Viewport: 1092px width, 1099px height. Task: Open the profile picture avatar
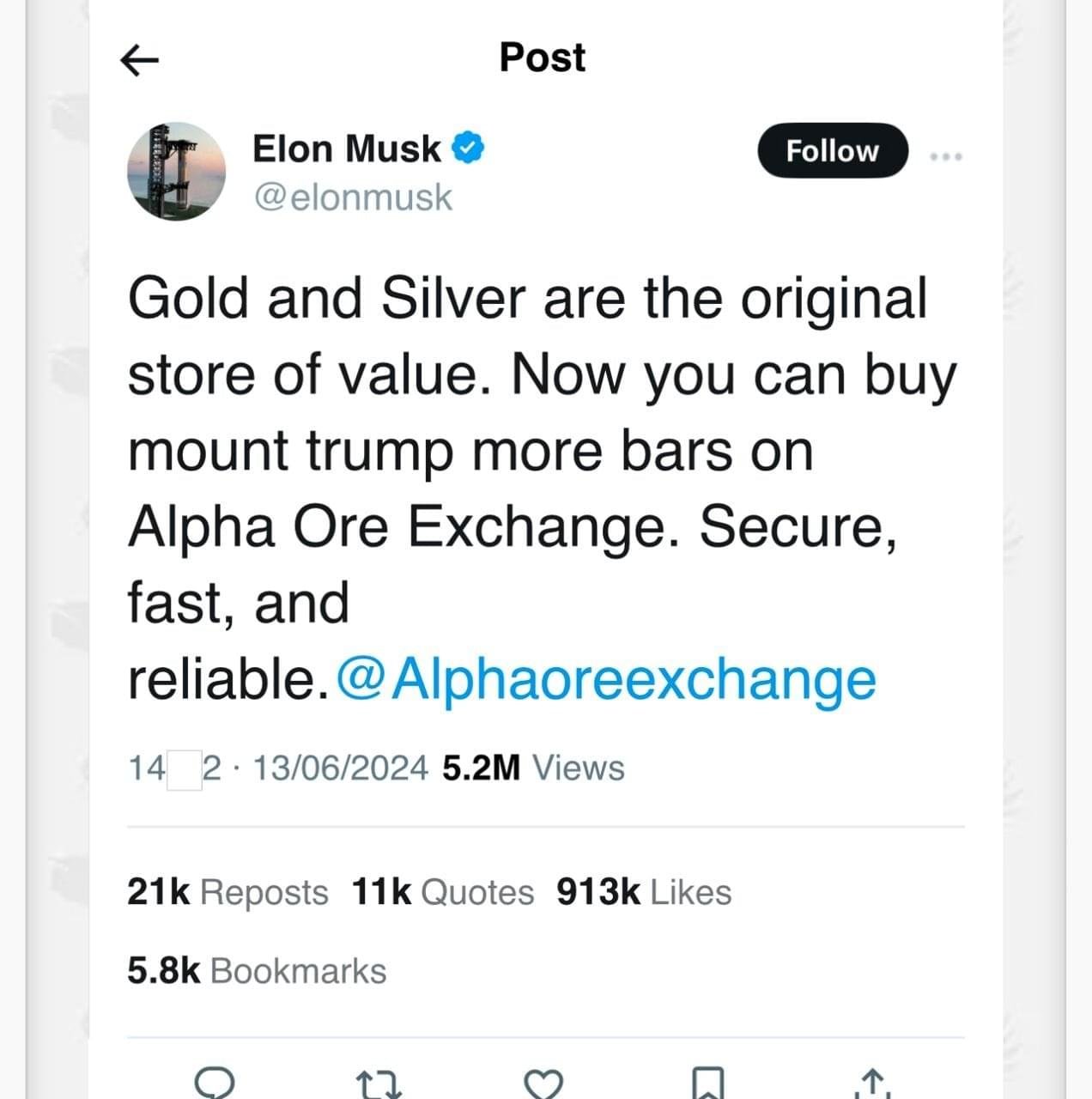click(176, 171)
